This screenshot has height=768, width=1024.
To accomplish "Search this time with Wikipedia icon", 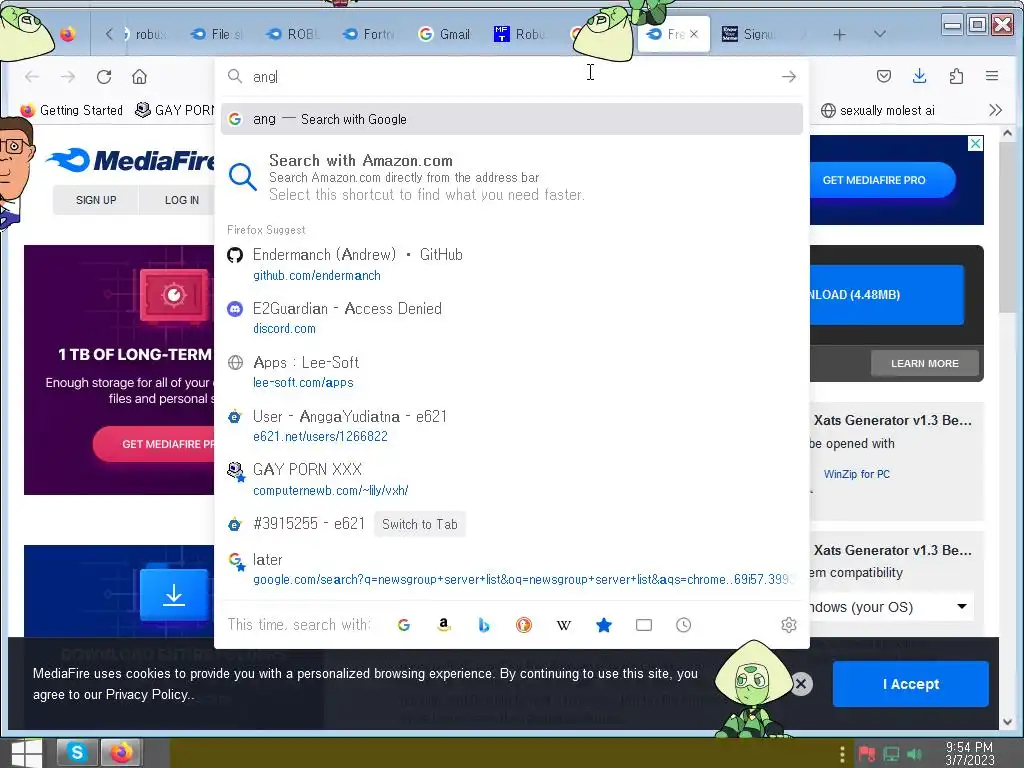I will click(x=564, y=625).
